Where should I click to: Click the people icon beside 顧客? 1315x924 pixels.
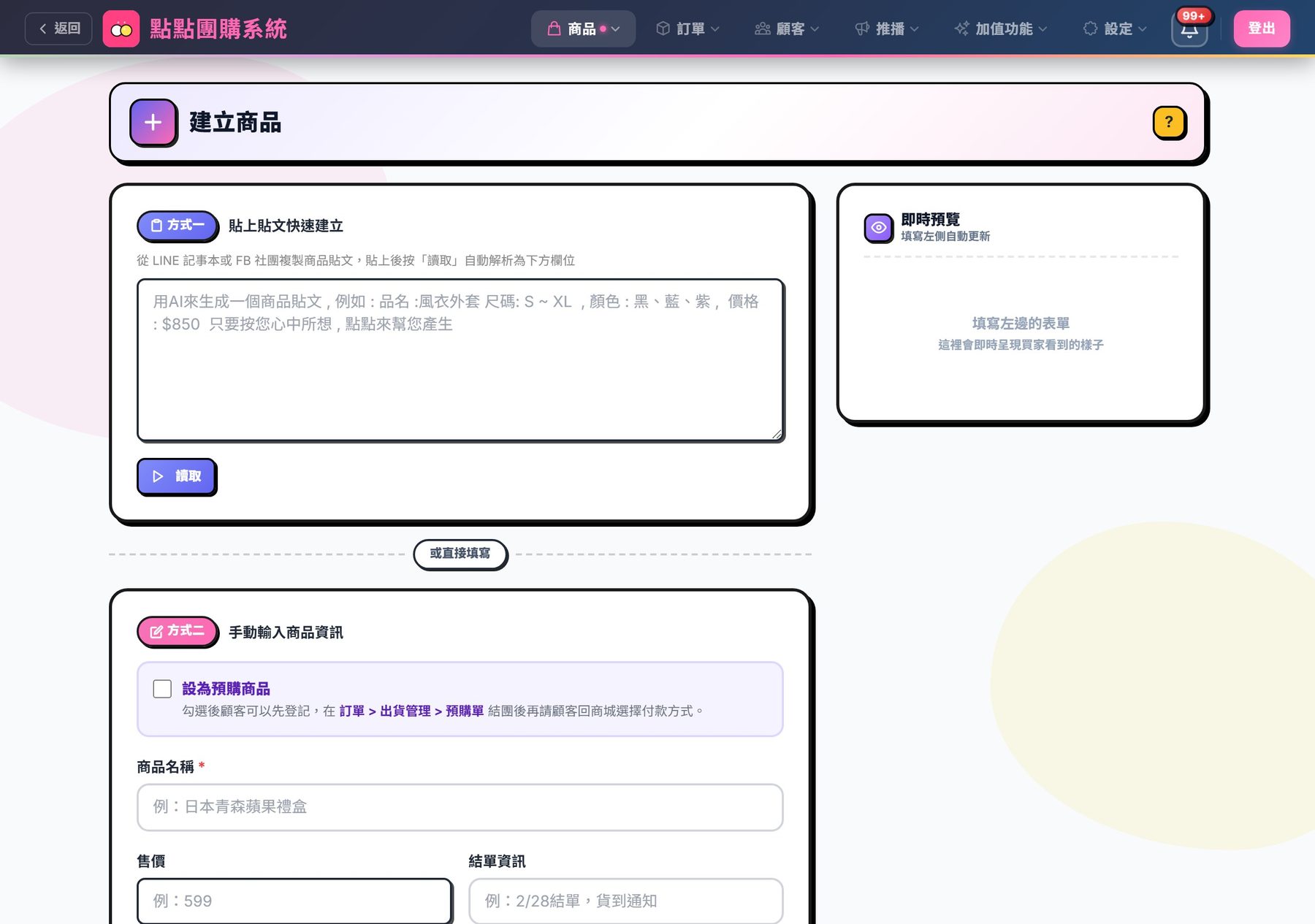pos(763,28)
